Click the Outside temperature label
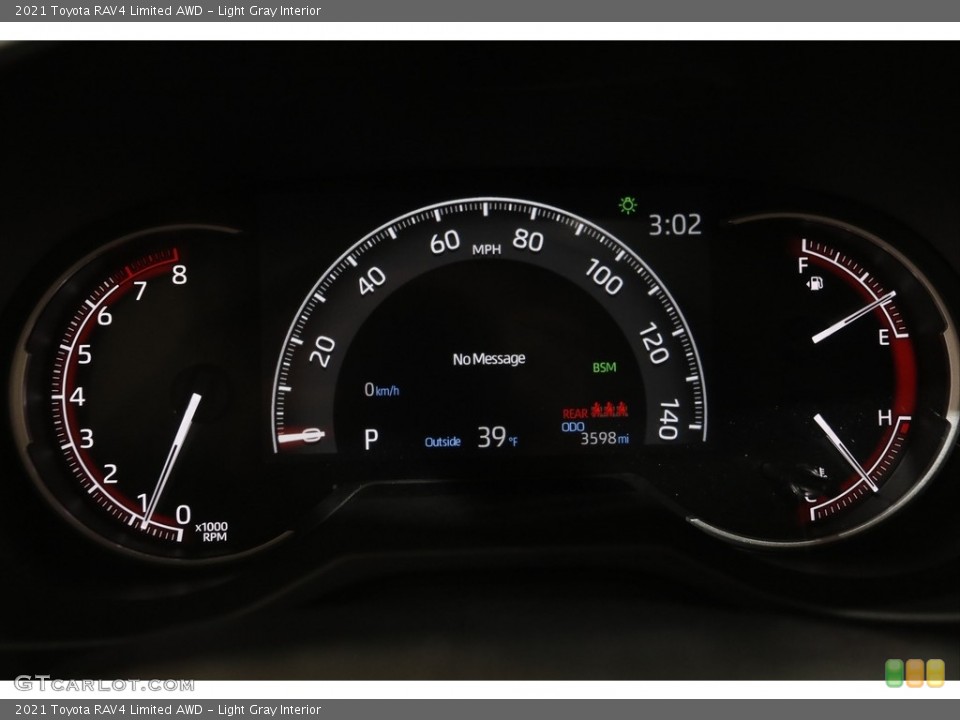 [x=443, y=441]
